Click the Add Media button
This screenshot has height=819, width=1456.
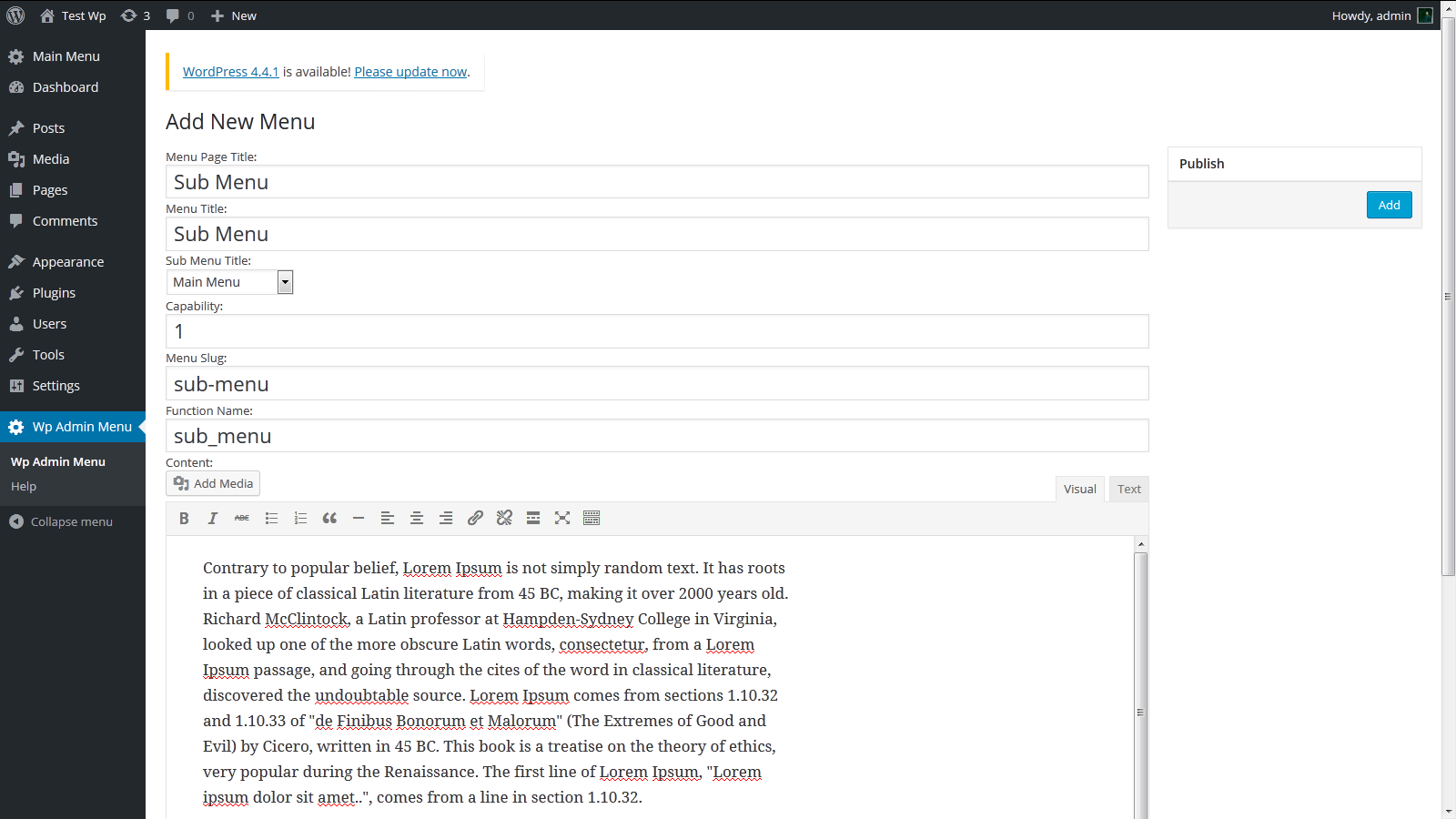(213, 483)
